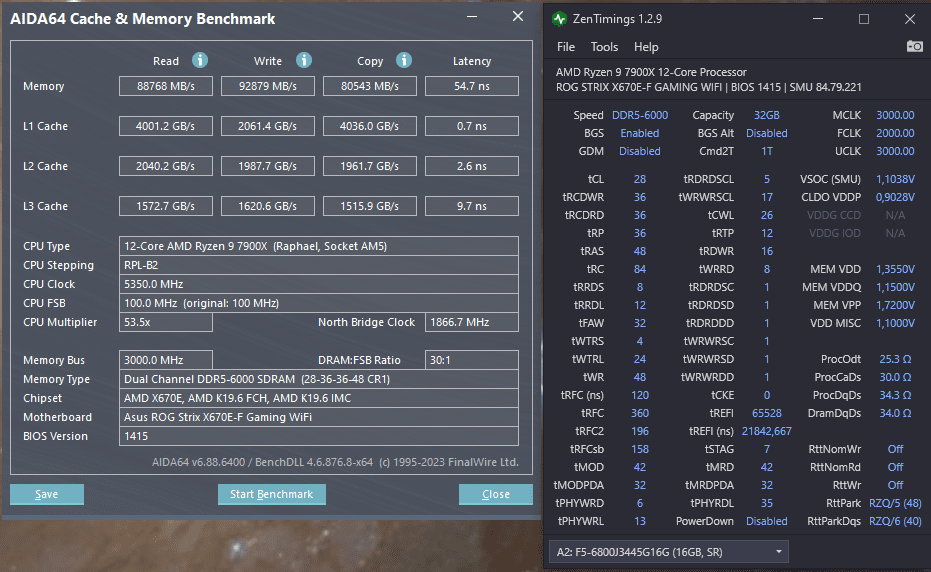Click the CPU Clock field 5350.0 MHz
The height and width of the screenshot is (572, 931).
click(319, 284)
